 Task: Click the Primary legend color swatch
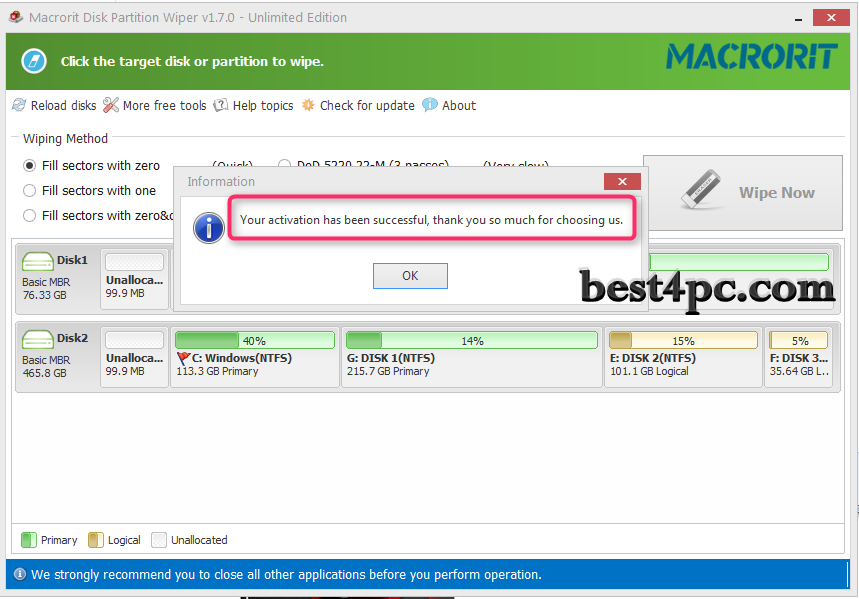pos(29,540)
